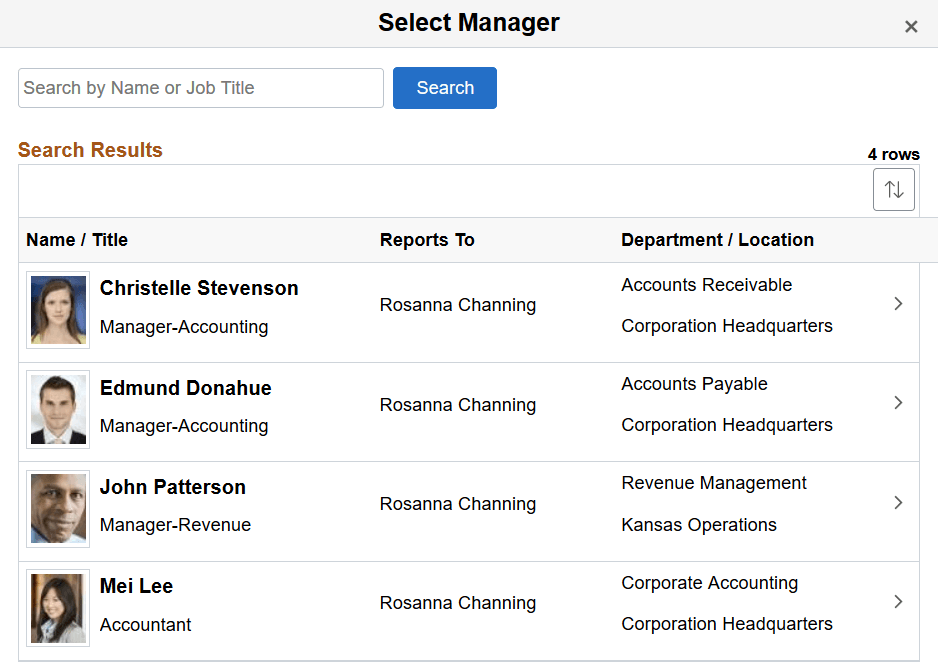This screenshot has height=670, width=938.
Task: Select manager Edmund Donahue's name
Action: coord(185,388)
